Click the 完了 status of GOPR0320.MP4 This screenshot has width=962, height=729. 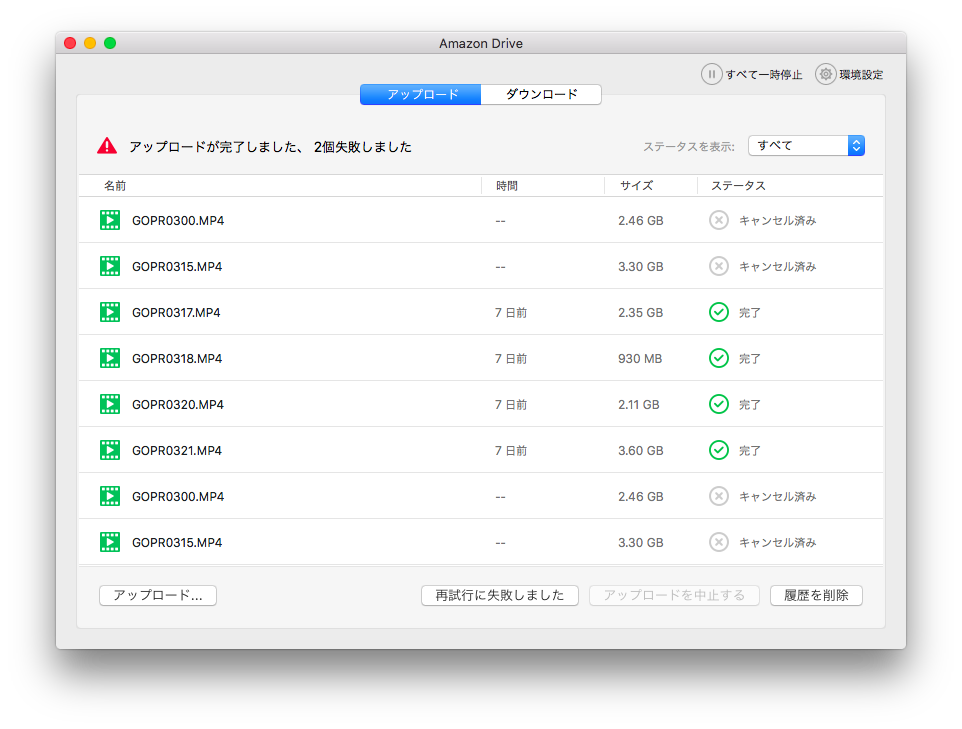click(750, 404)
